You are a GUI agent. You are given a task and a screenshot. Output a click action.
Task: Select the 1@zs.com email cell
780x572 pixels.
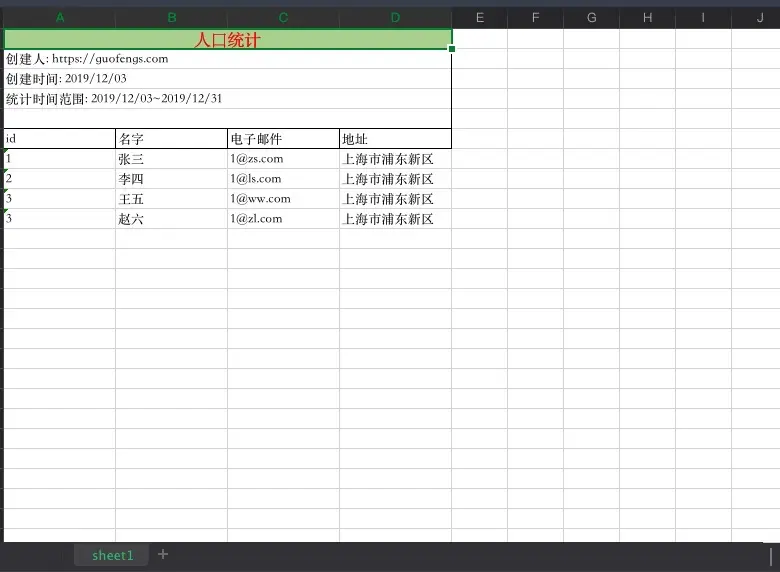pyautogui.click(x=284, y=159)
